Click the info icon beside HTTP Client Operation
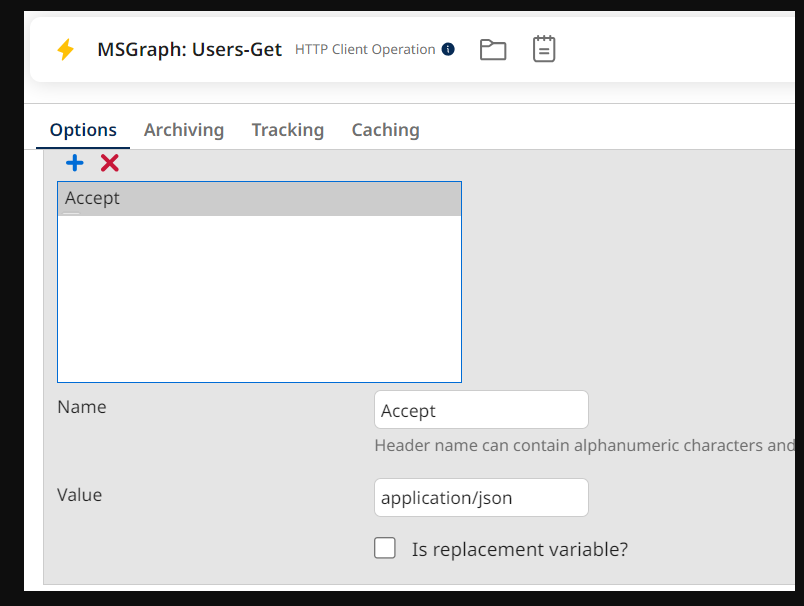This screenshot has height=606, width=804. (x=448, y=49)
